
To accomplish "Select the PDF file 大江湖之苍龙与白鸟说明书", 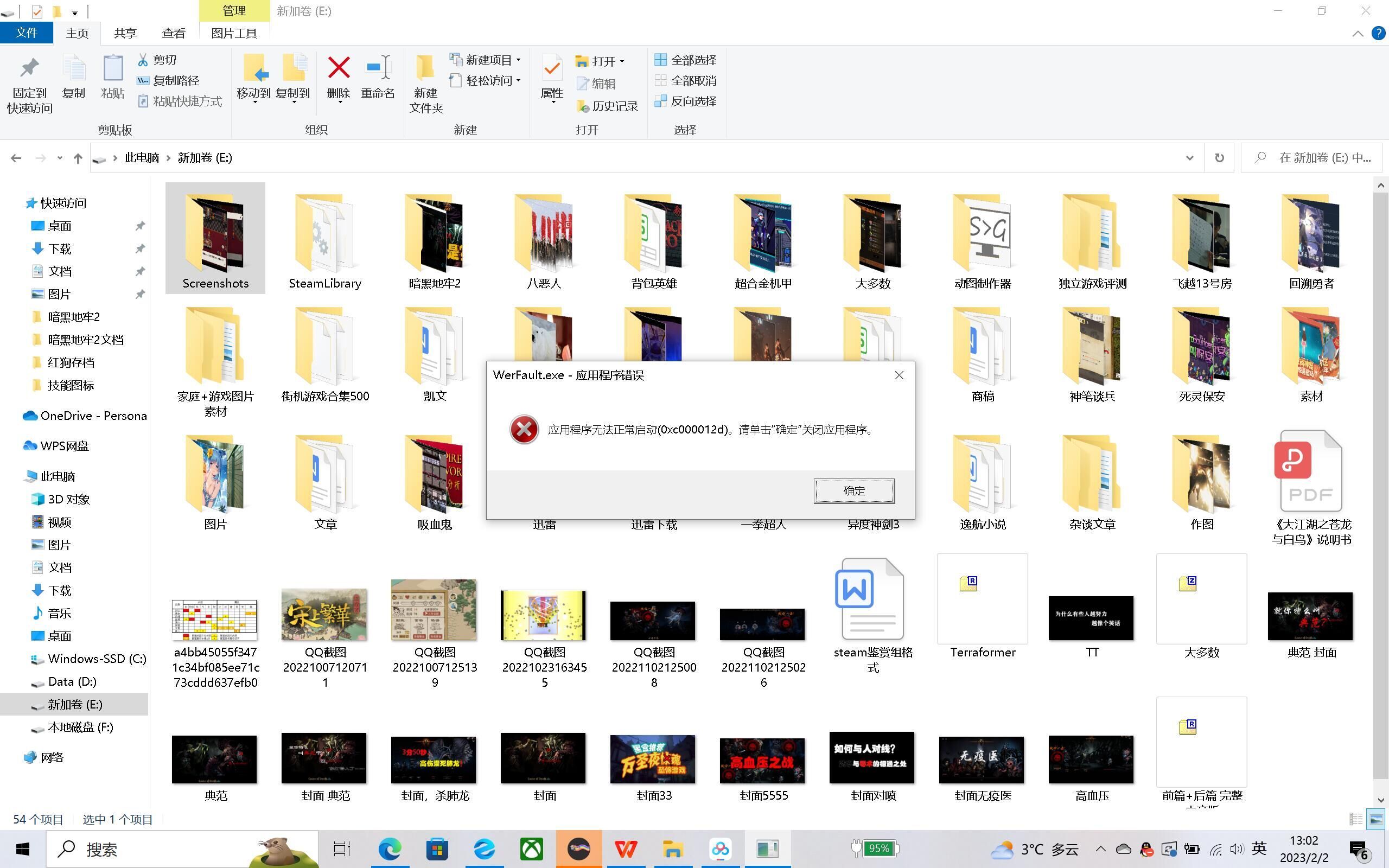I will (1311, 487).
